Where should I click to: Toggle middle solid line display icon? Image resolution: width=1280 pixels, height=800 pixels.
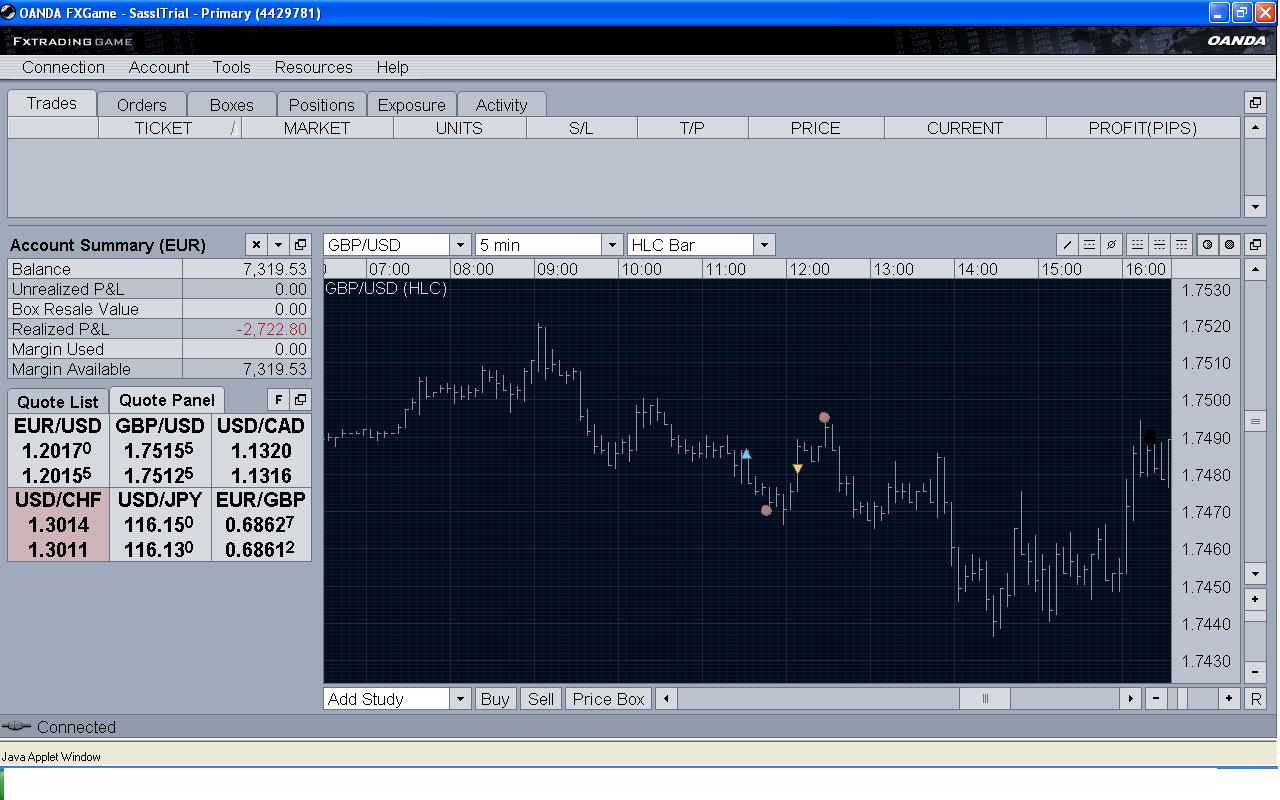pos(1159,245)
